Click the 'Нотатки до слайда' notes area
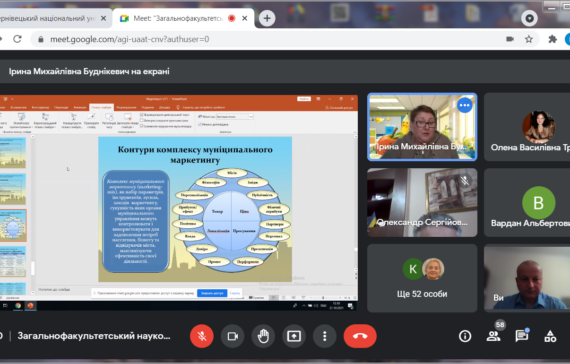This screenshot has width=570, height=364. pos(55,290)
